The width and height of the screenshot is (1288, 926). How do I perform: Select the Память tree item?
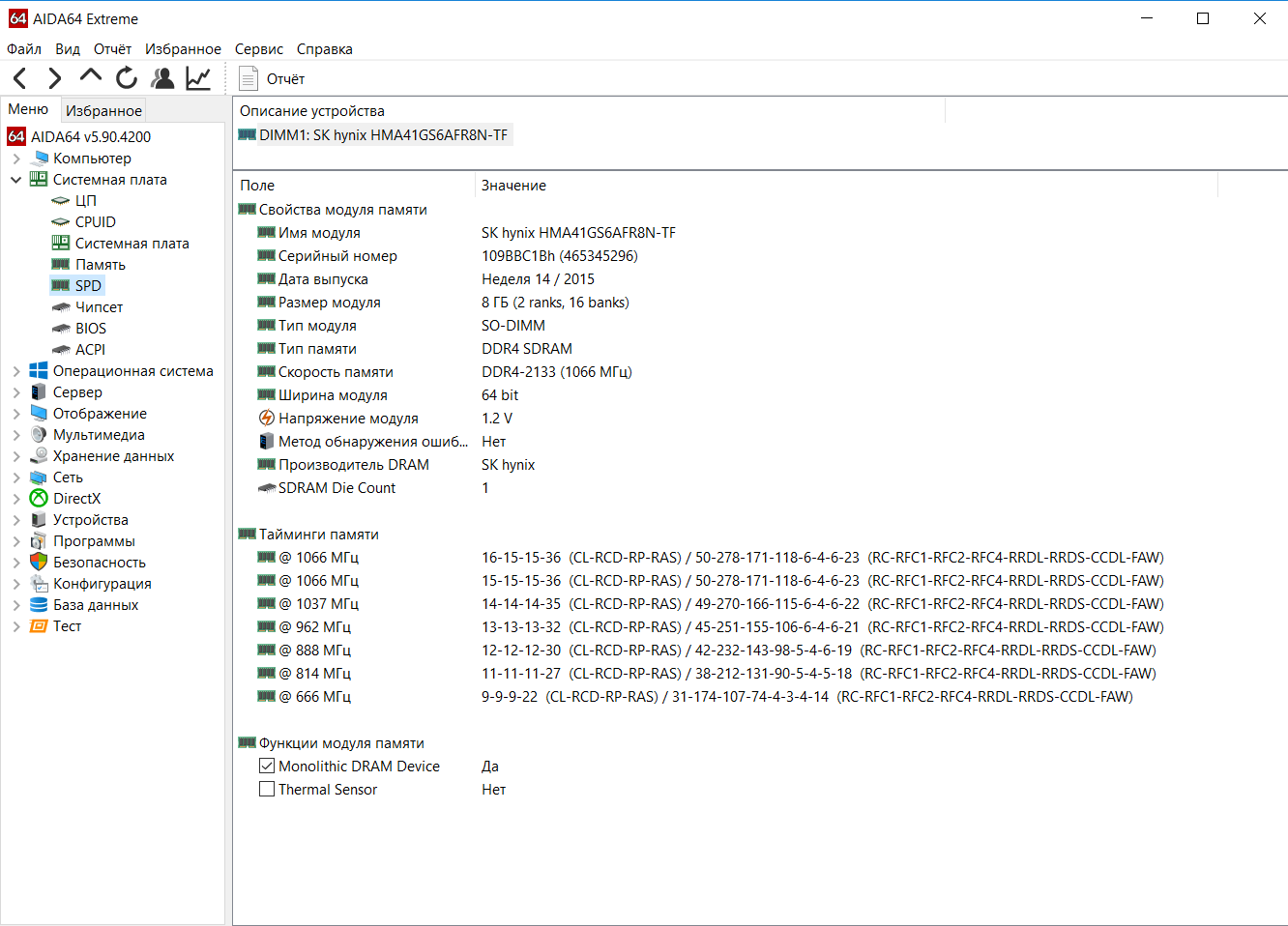101,265
